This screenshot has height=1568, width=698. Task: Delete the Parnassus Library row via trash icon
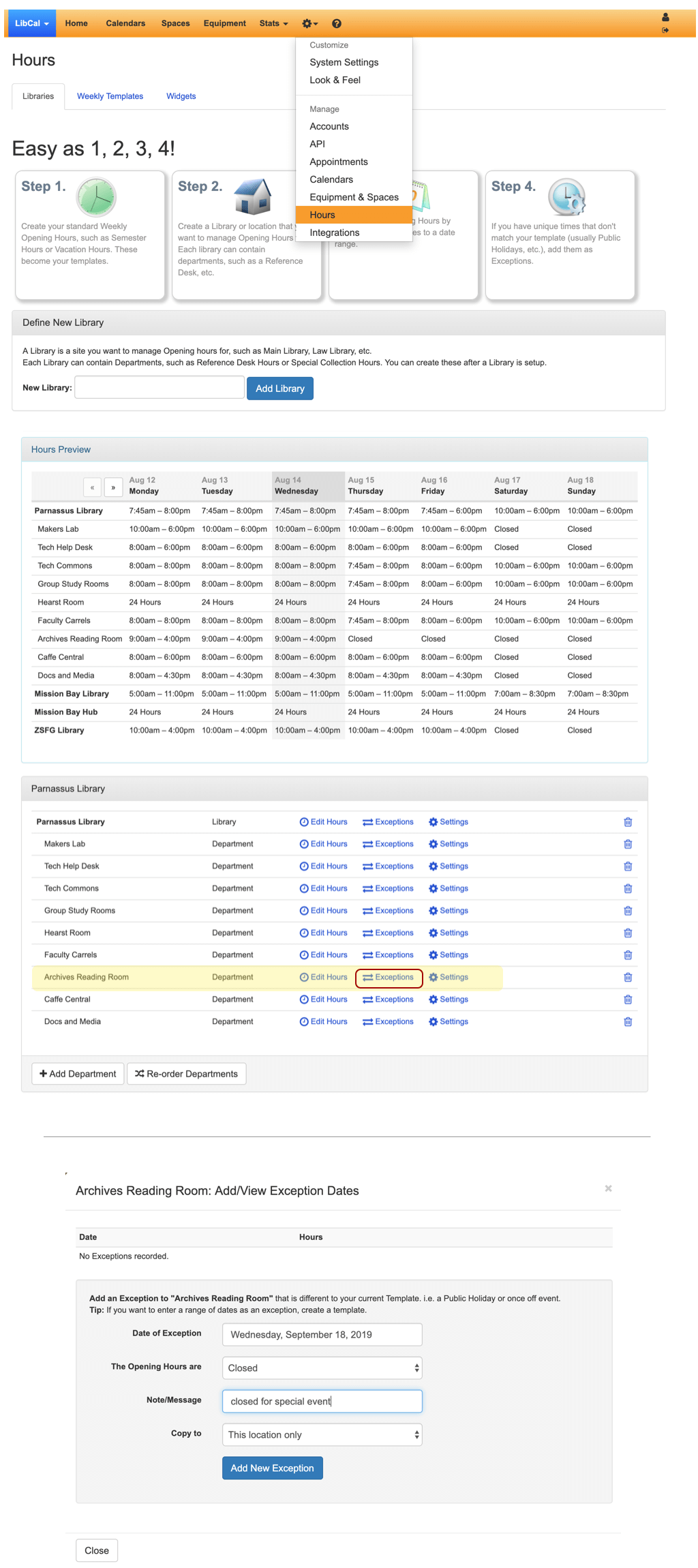click(628, 822)
